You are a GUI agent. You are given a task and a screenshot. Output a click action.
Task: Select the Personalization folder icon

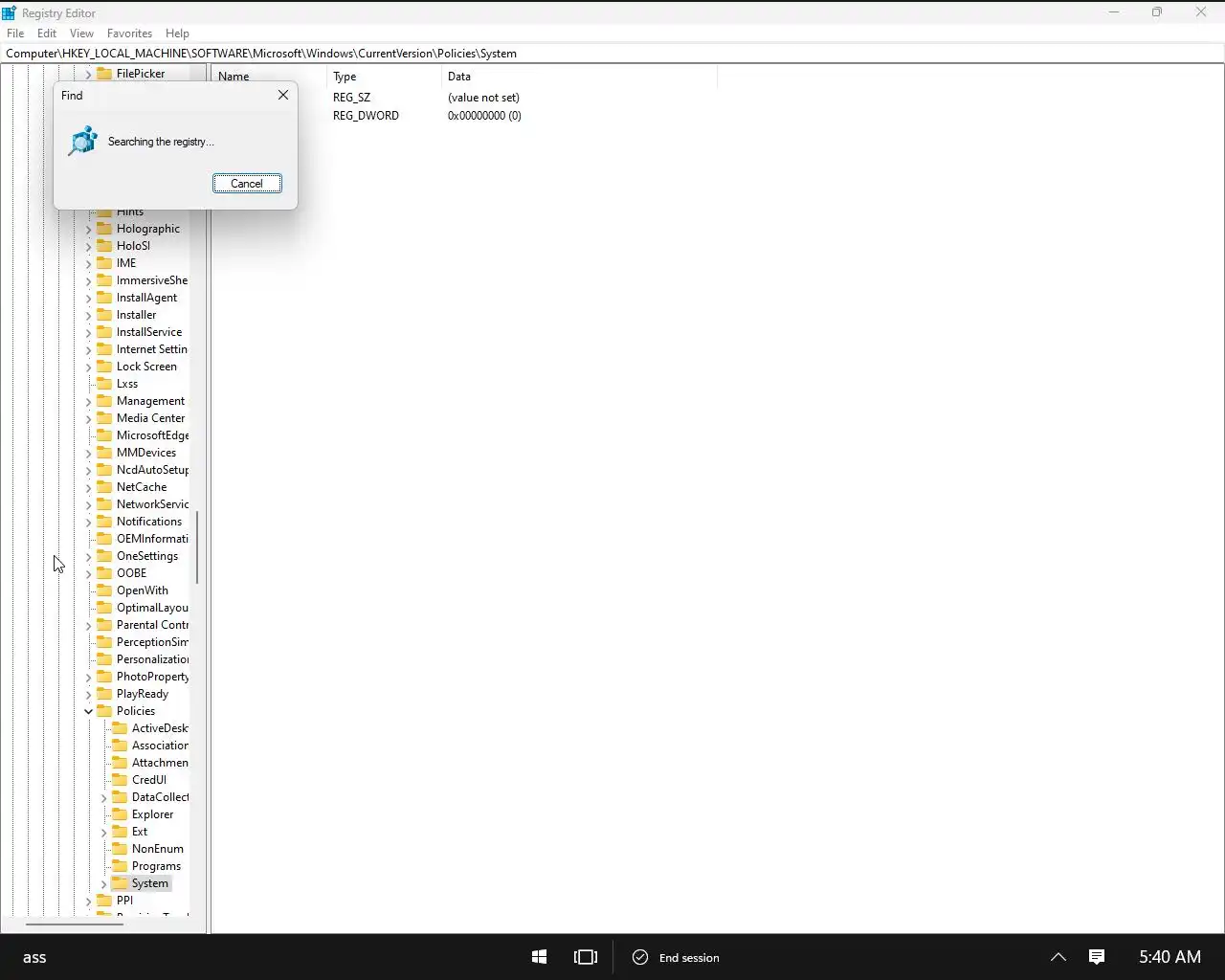(104, 659)
